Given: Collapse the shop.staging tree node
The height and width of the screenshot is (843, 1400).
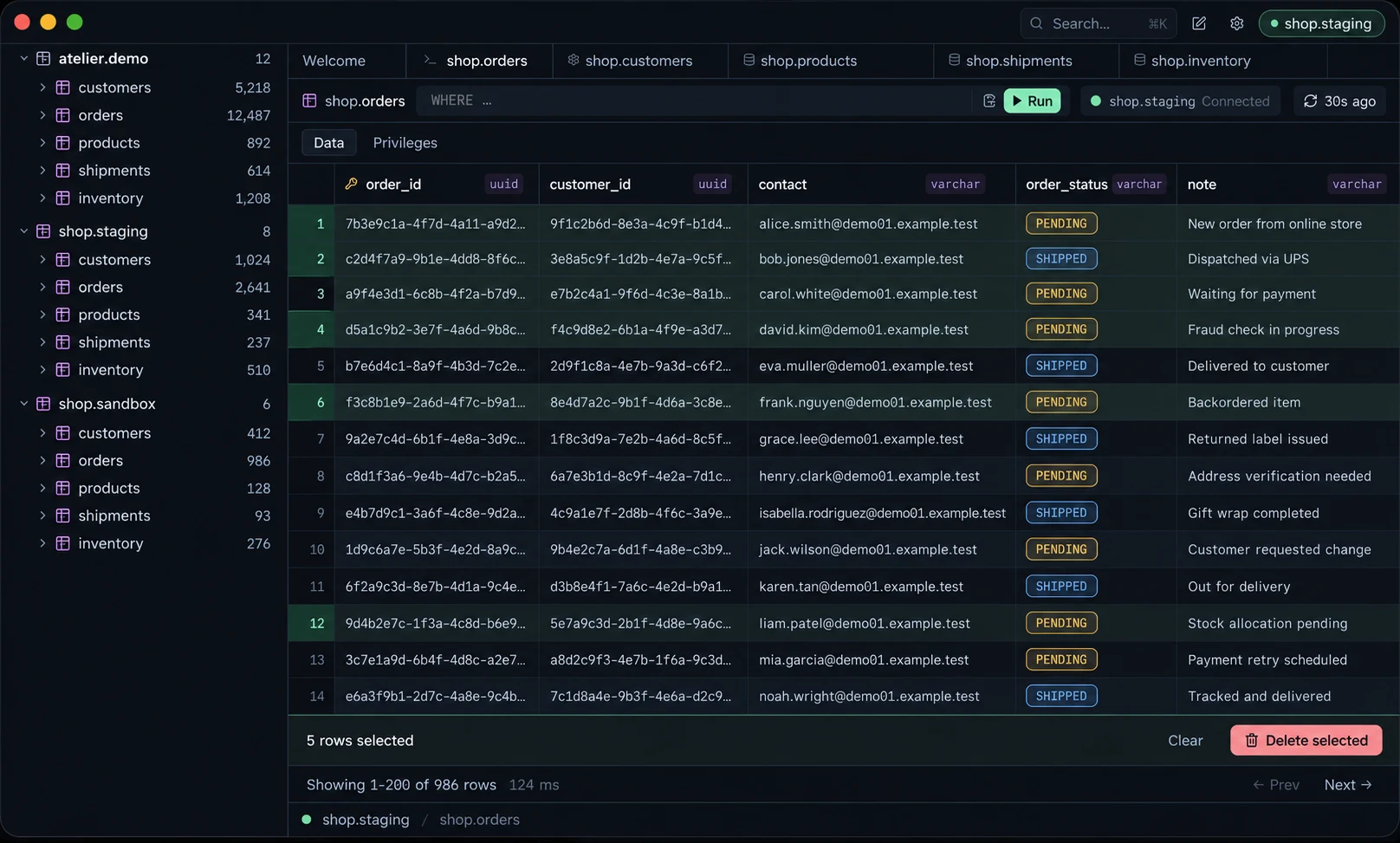Looking at the screenshot, I should click(24, 231).
